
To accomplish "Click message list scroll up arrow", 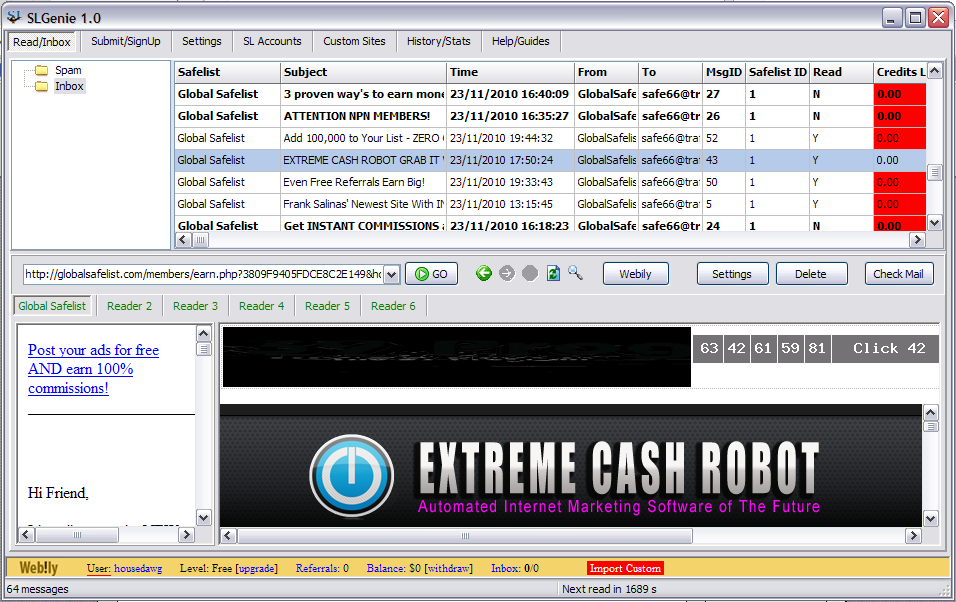I will [x=934, y=71].
